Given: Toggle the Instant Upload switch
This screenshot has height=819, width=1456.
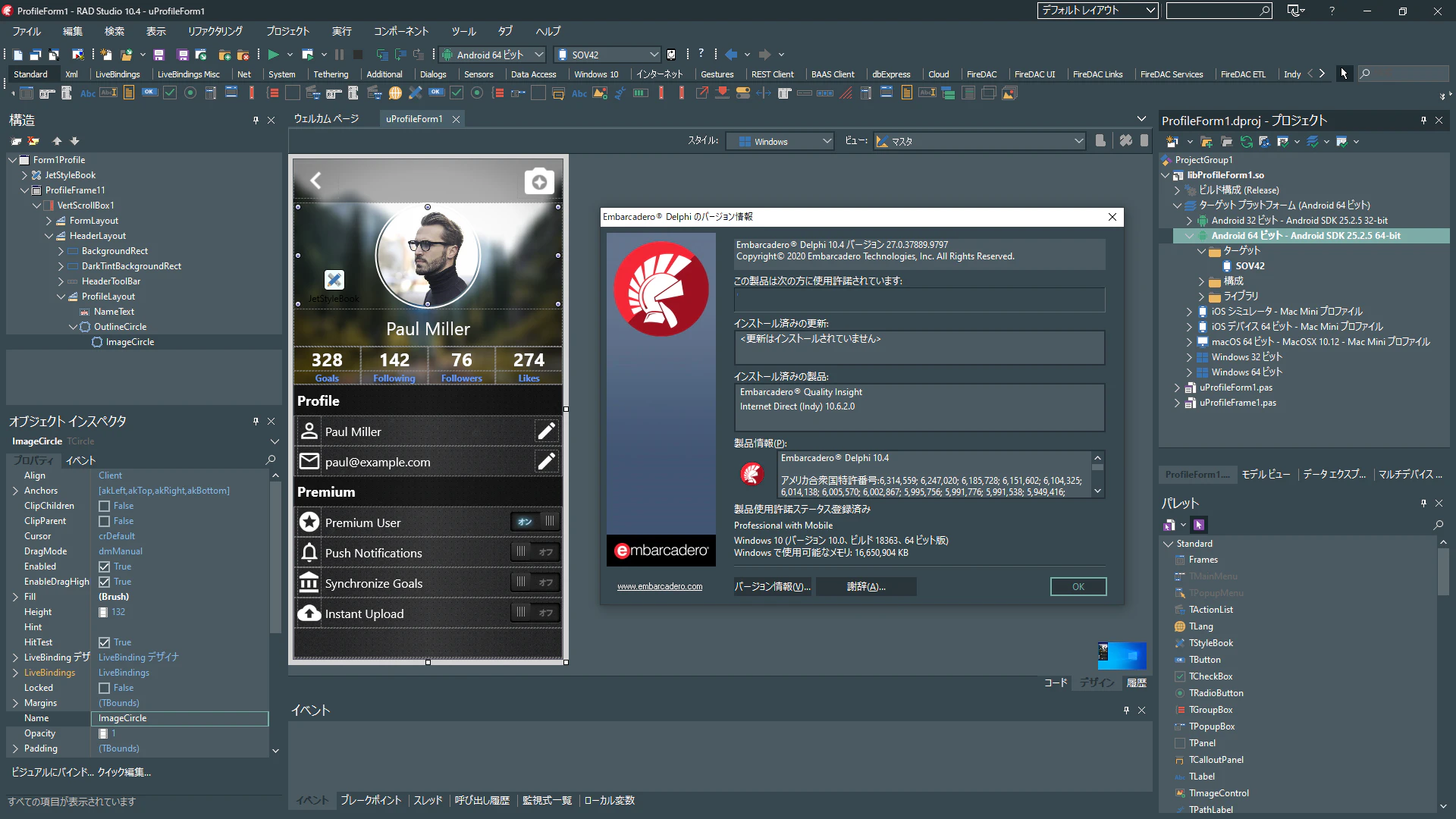Looking at the screenshot, I should coord(536,613).
